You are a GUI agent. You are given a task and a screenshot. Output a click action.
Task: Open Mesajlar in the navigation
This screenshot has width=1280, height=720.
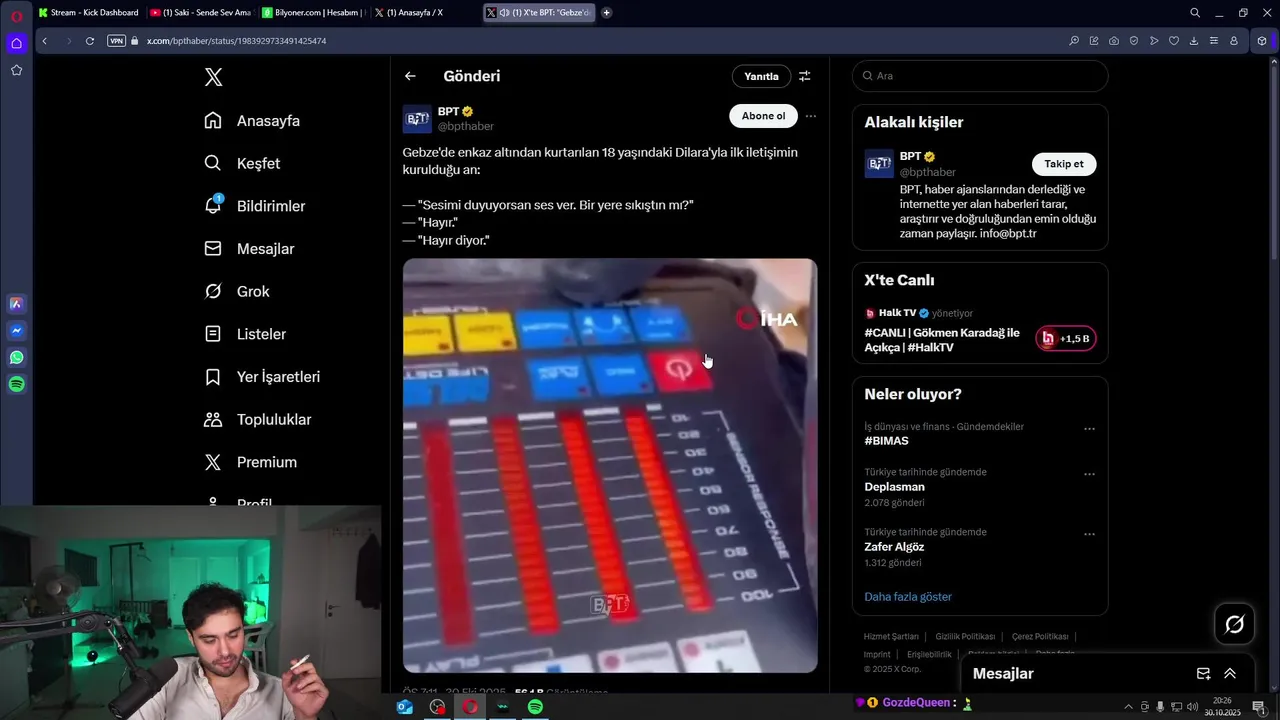249,249
